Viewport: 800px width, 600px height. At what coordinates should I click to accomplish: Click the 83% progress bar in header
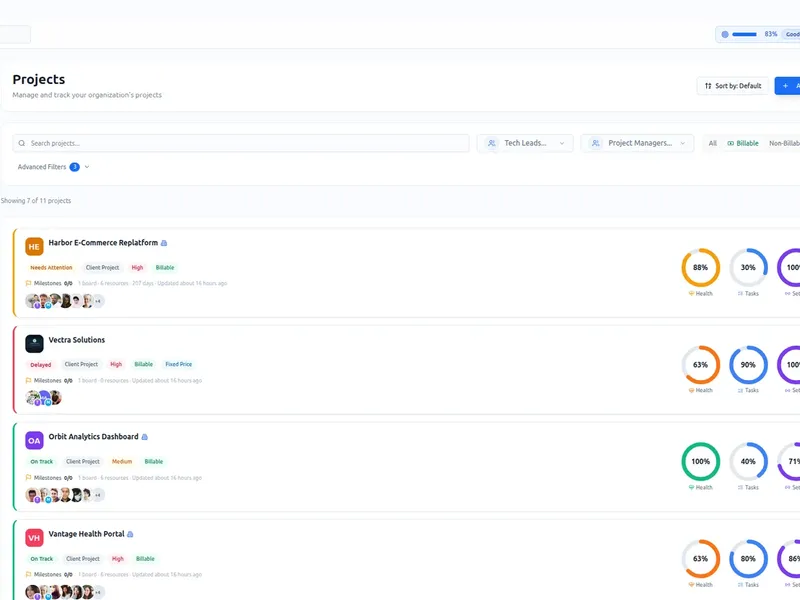(x=744, y=34)
